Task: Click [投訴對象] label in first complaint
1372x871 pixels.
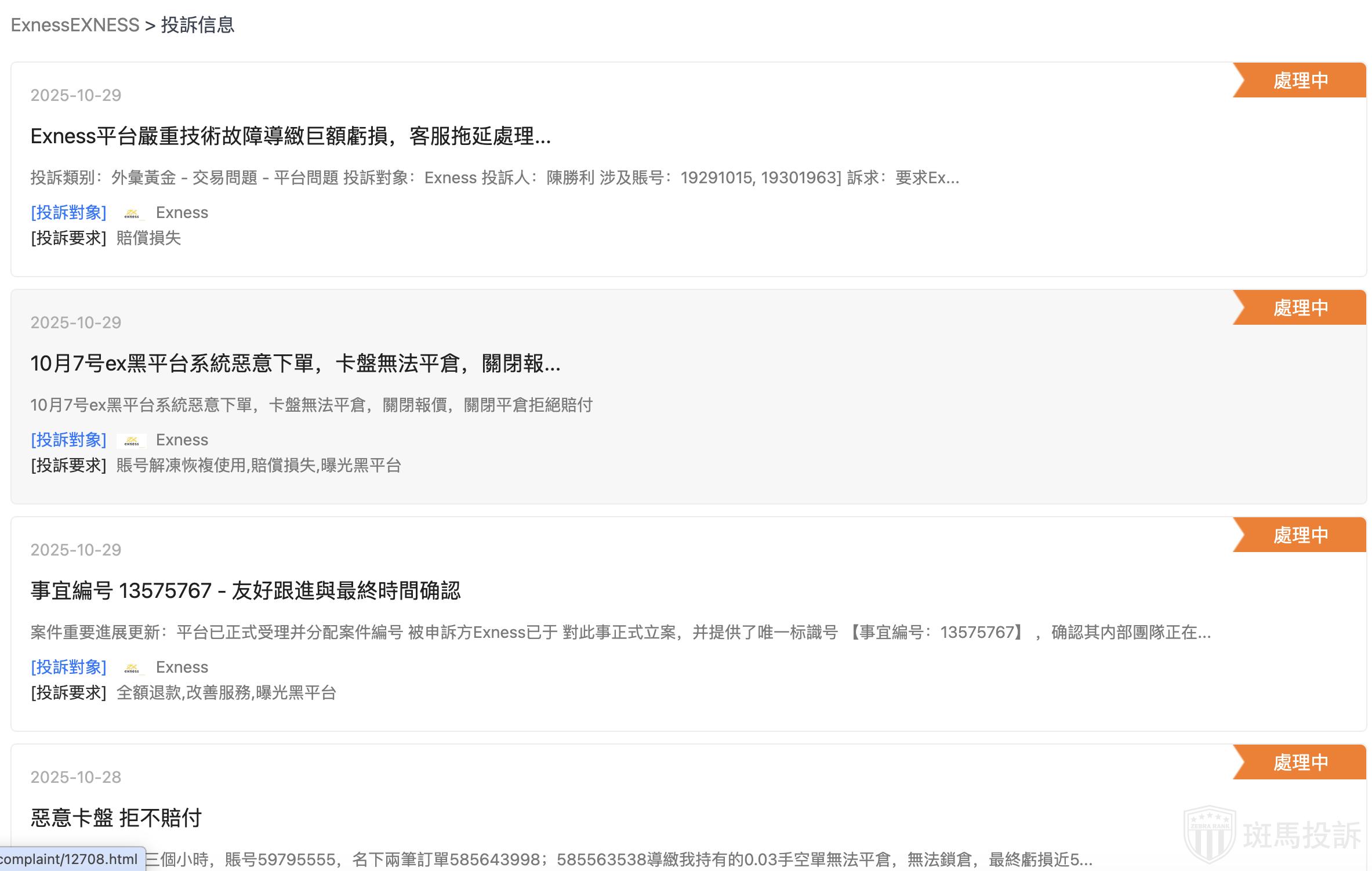Action: (x=68, y=212)
